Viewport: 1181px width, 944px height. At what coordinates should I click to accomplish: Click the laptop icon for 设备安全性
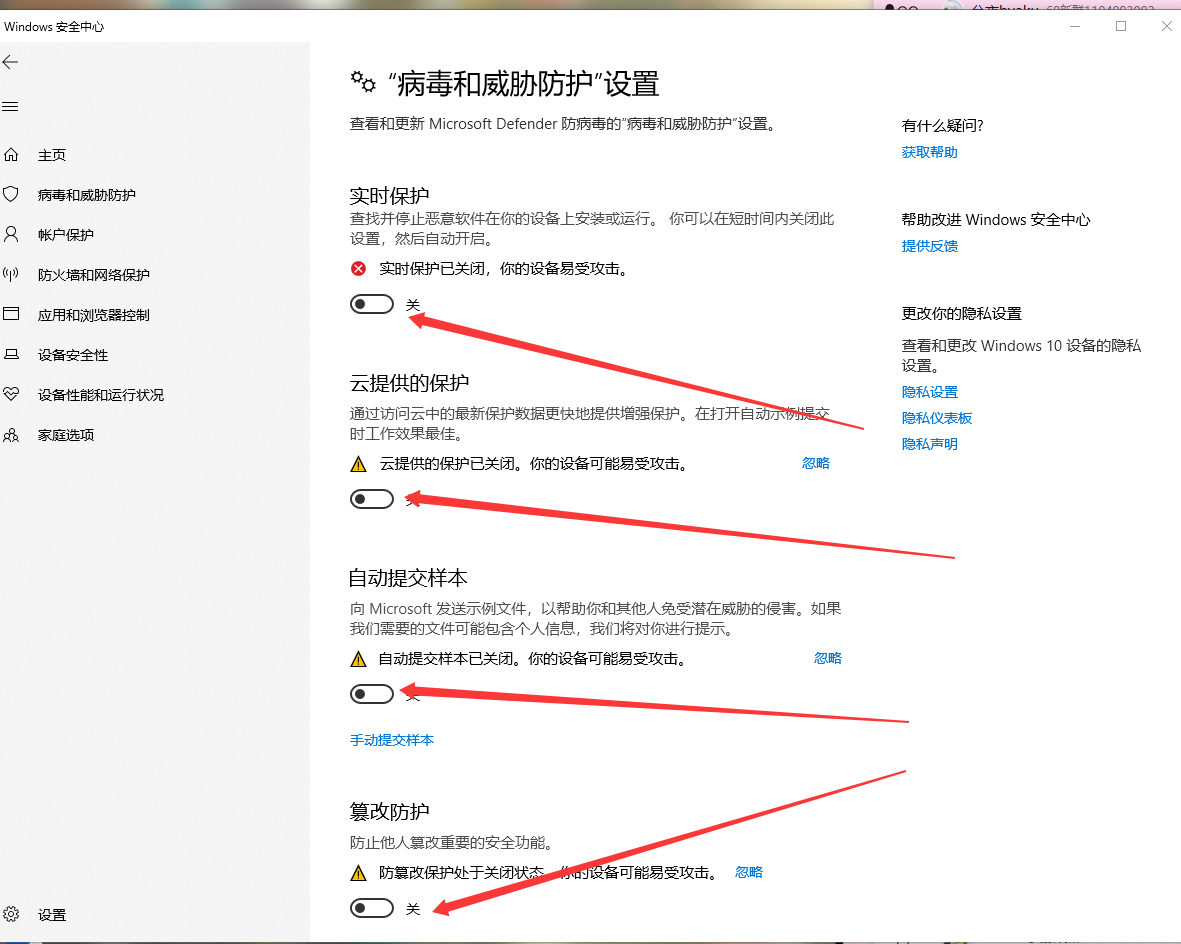[11, 354]
